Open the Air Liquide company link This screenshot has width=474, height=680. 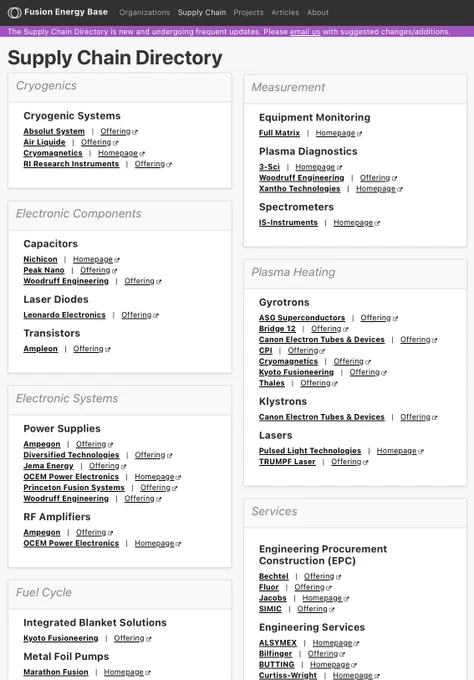(x=44, y=142)
